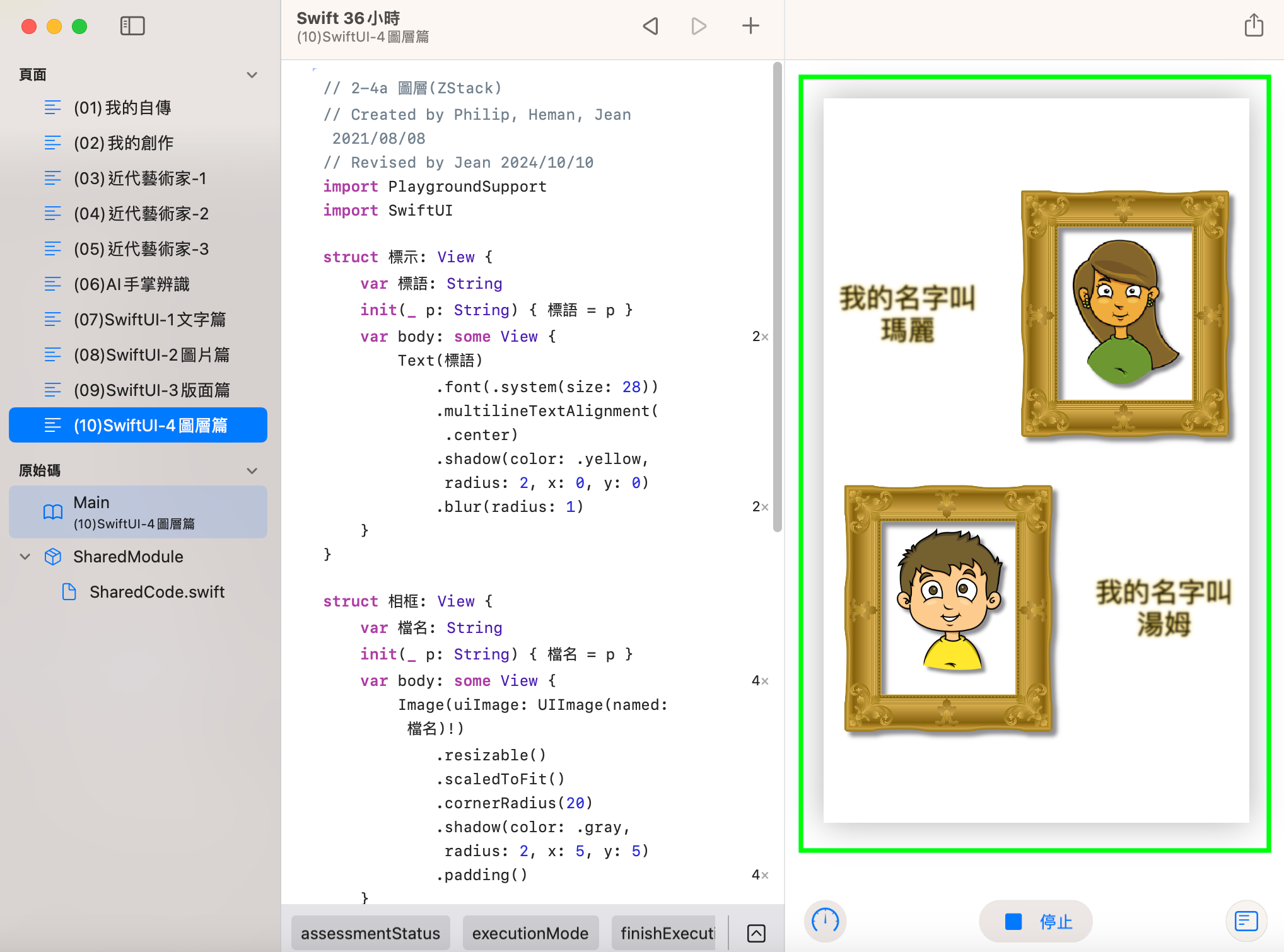Screen dimensions: 1284x952
Task: Open the console output icon
Action: (x=1246, y=921)
